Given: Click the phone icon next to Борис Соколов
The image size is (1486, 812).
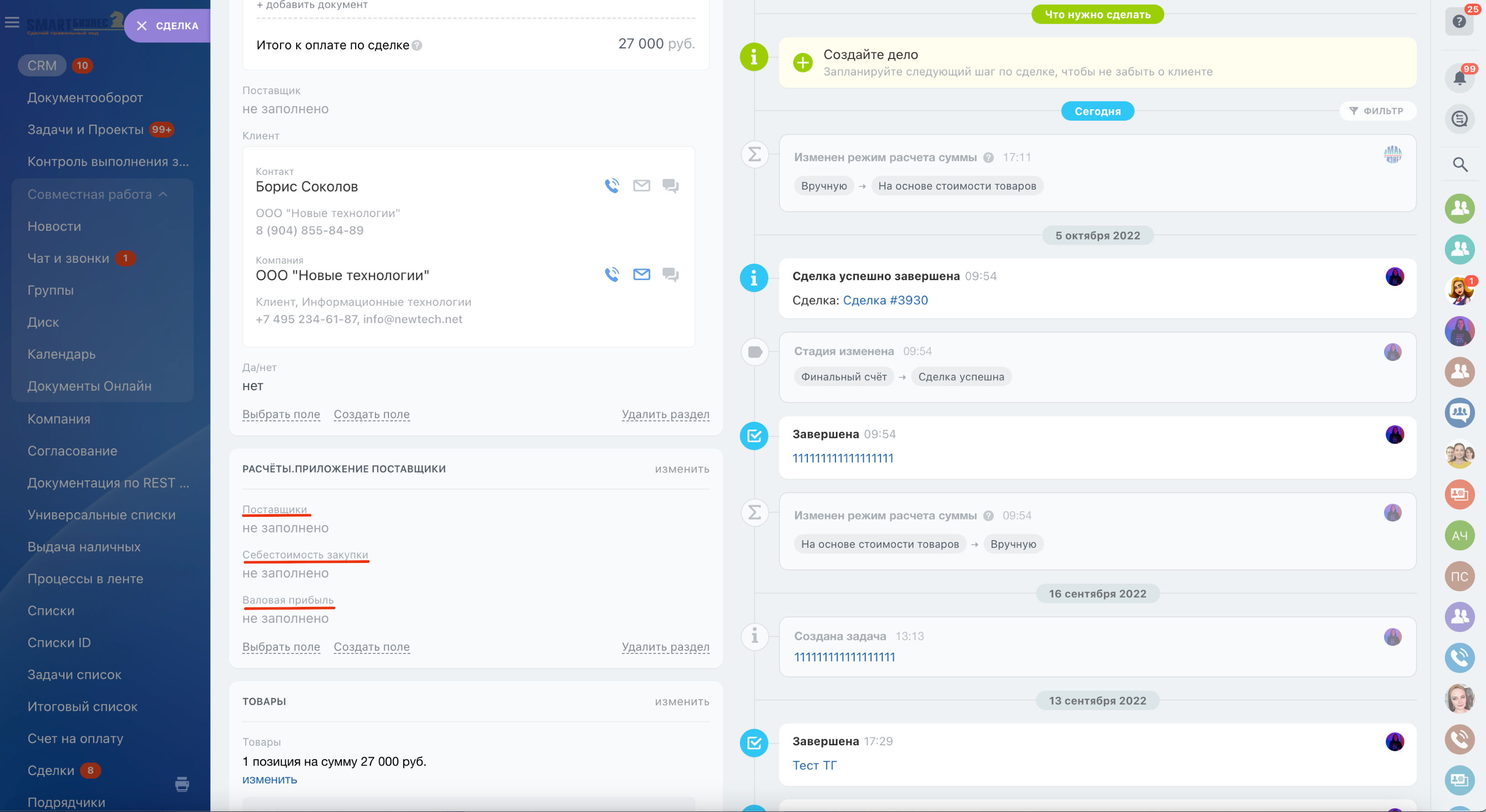Looking at the screenshot, I should pyautogui.click(x=611, y=186).
